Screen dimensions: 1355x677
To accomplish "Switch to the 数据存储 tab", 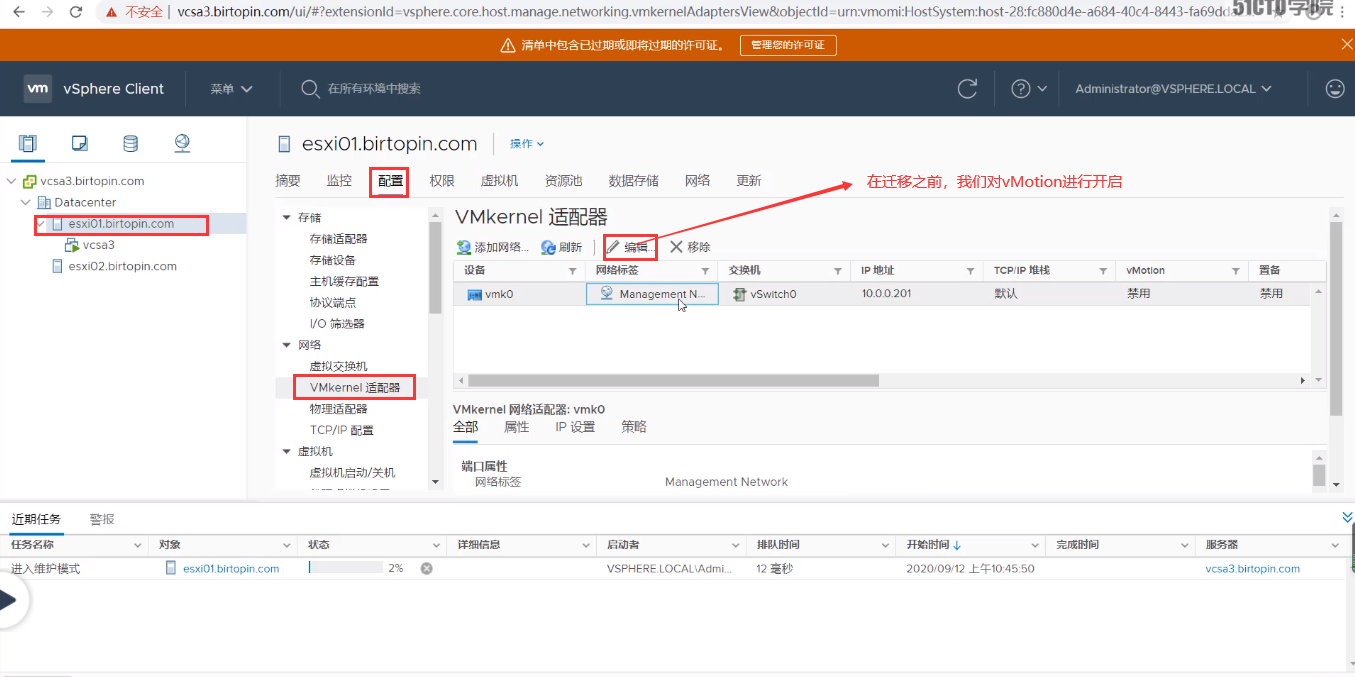I will pos(633,181).
